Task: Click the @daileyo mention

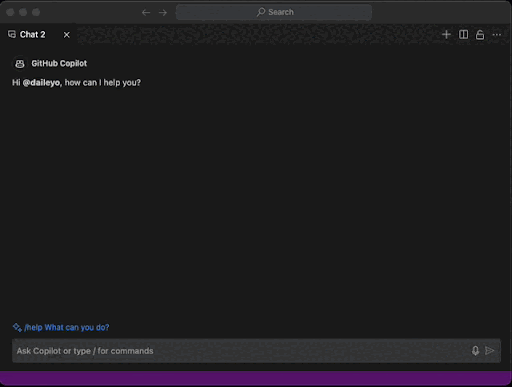Action: click(x=41, y=83)
